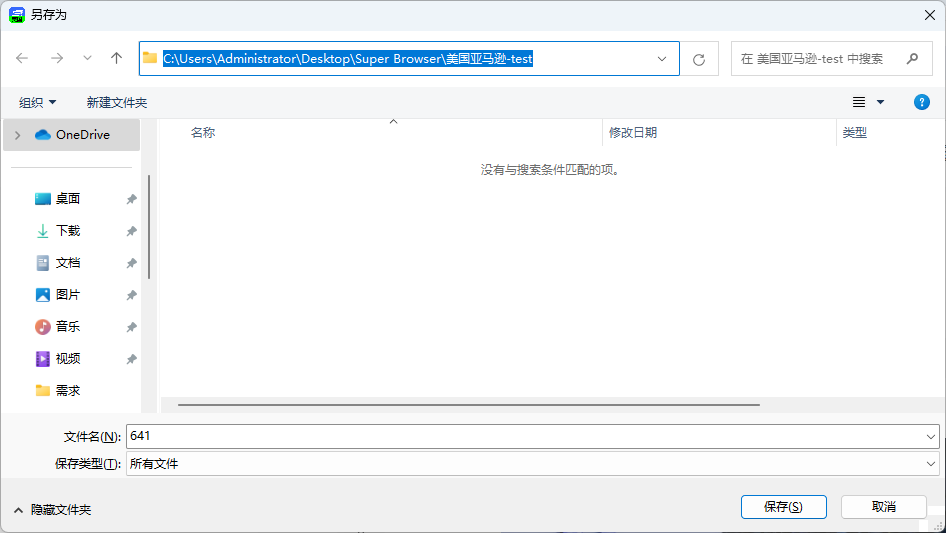Open the file name dropdown list
This screenshot has width=946, height=533.
coord(931,437)
